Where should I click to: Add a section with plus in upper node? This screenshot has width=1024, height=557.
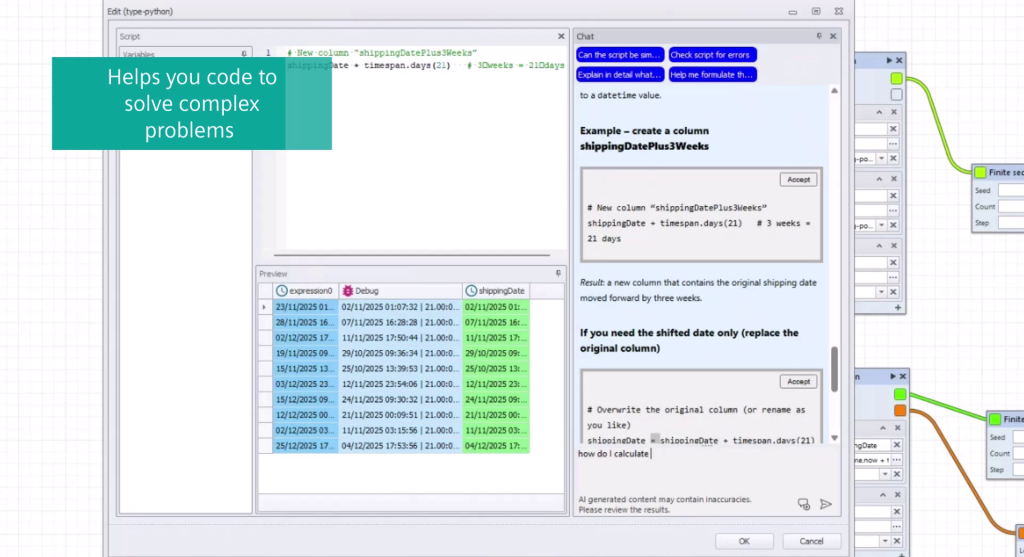point(898,308)
